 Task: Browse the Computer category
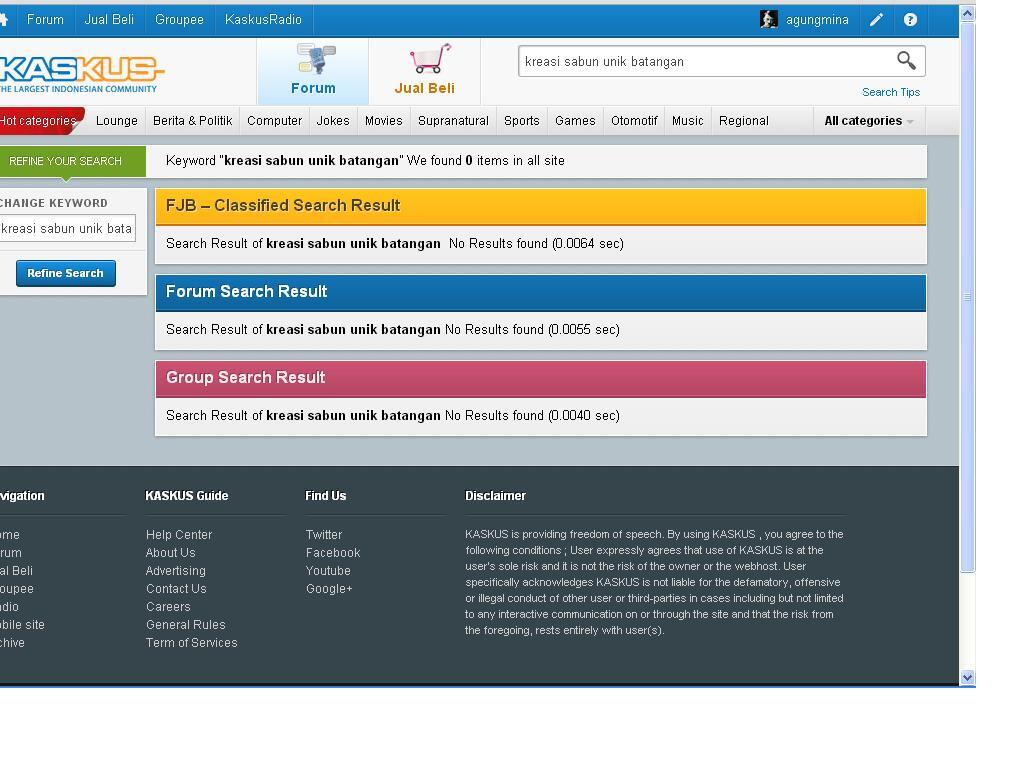click(274, 121)
